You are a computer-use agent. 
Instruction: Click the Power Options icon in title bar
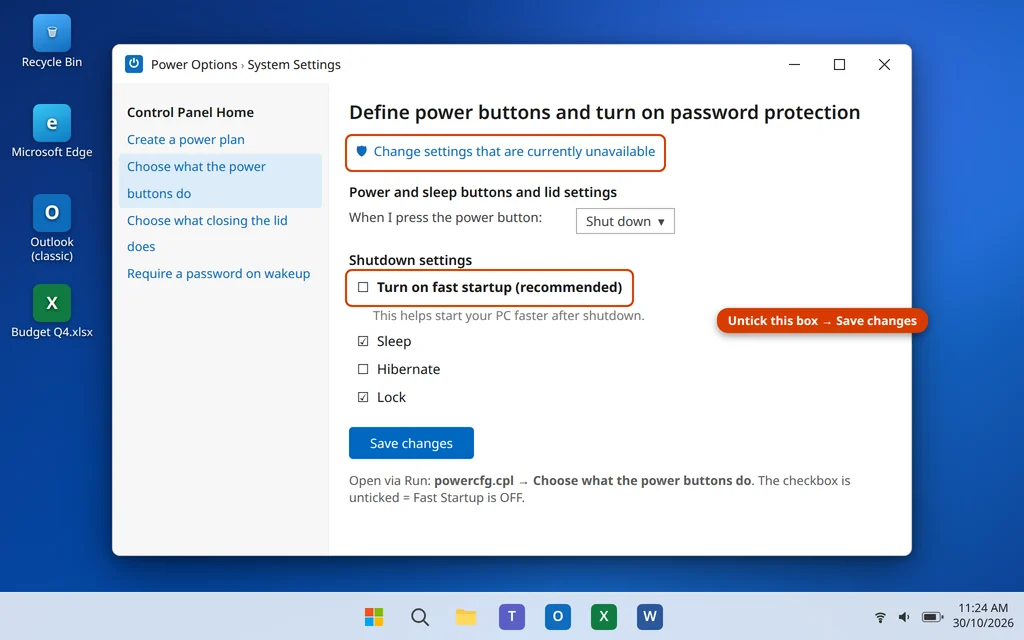pos(134,64)
